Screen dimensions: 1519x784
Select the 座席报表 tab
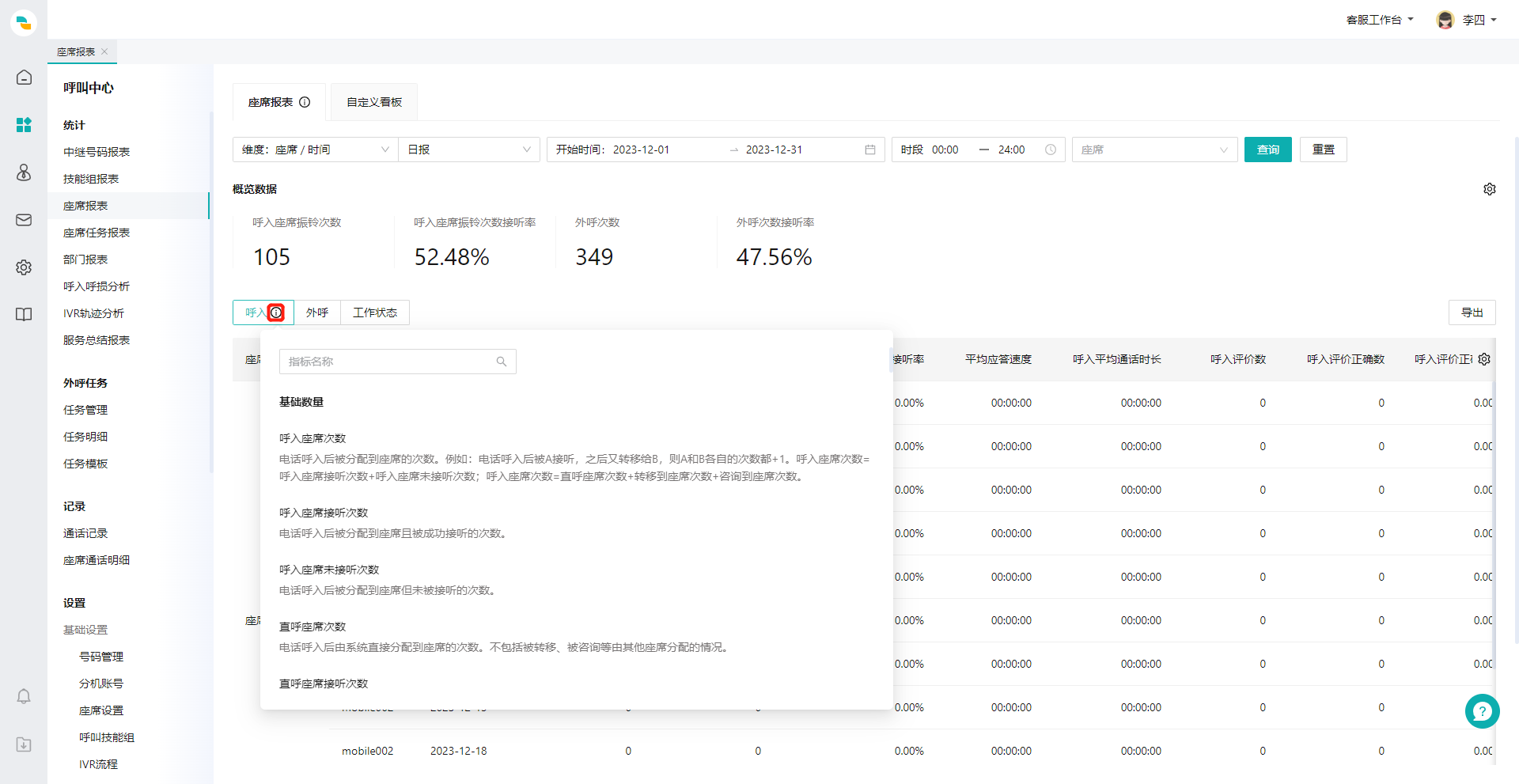[x=271, y=102]
